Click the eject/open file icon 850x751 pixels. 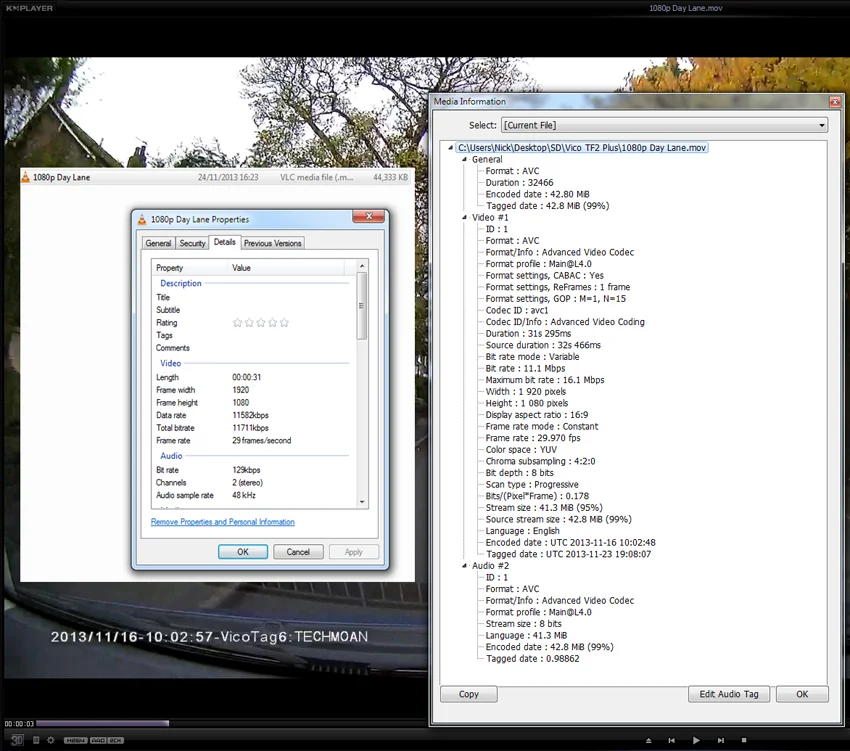tap(648, 740)
